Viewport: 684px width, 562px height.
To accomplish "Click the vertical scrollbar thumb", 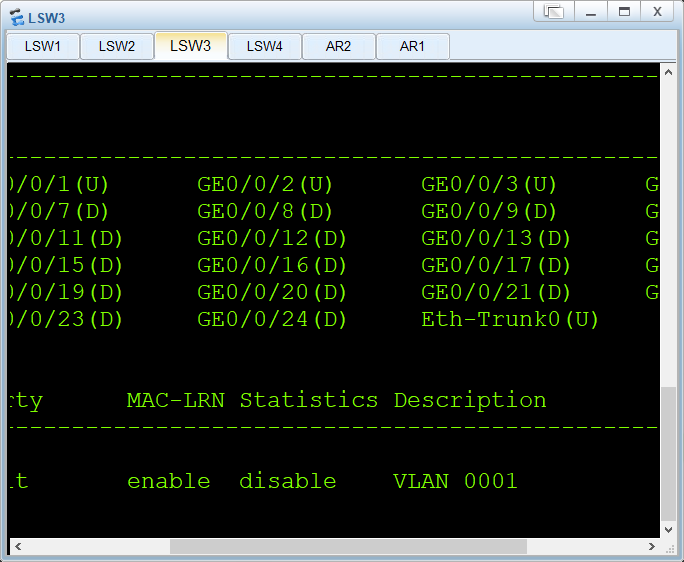I will (668, 453).
